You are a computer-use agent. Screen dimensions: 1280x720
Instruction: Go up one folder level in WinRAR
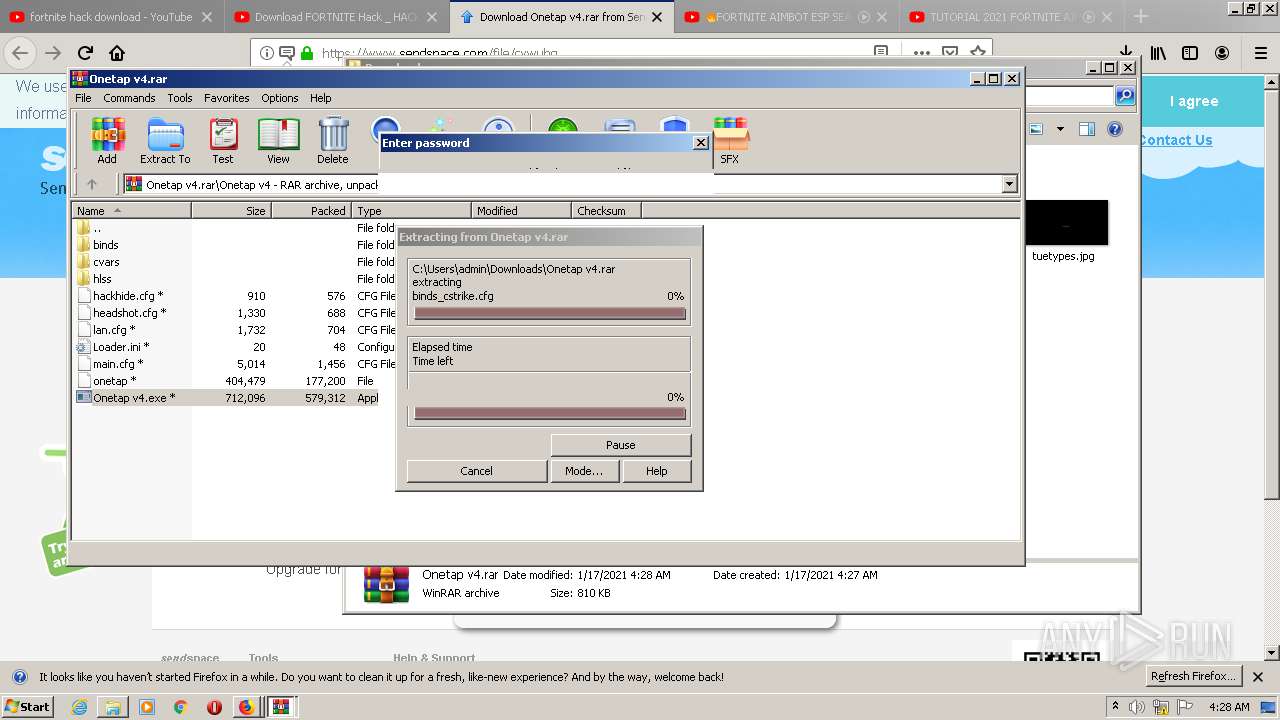coord(92,184)
